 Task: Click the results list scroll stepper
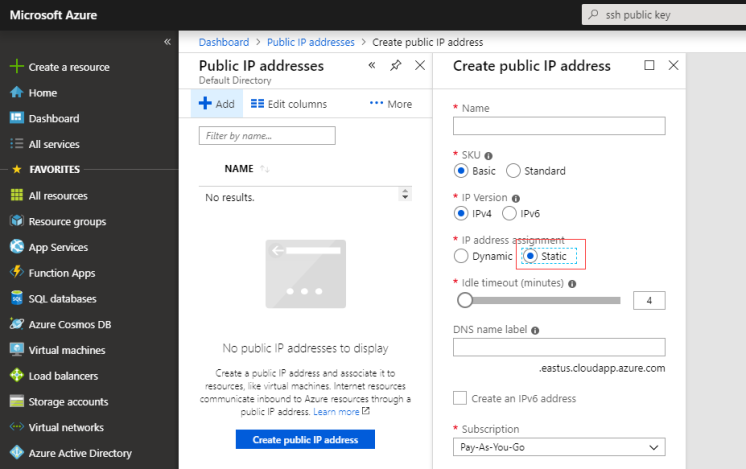[405, 194]
